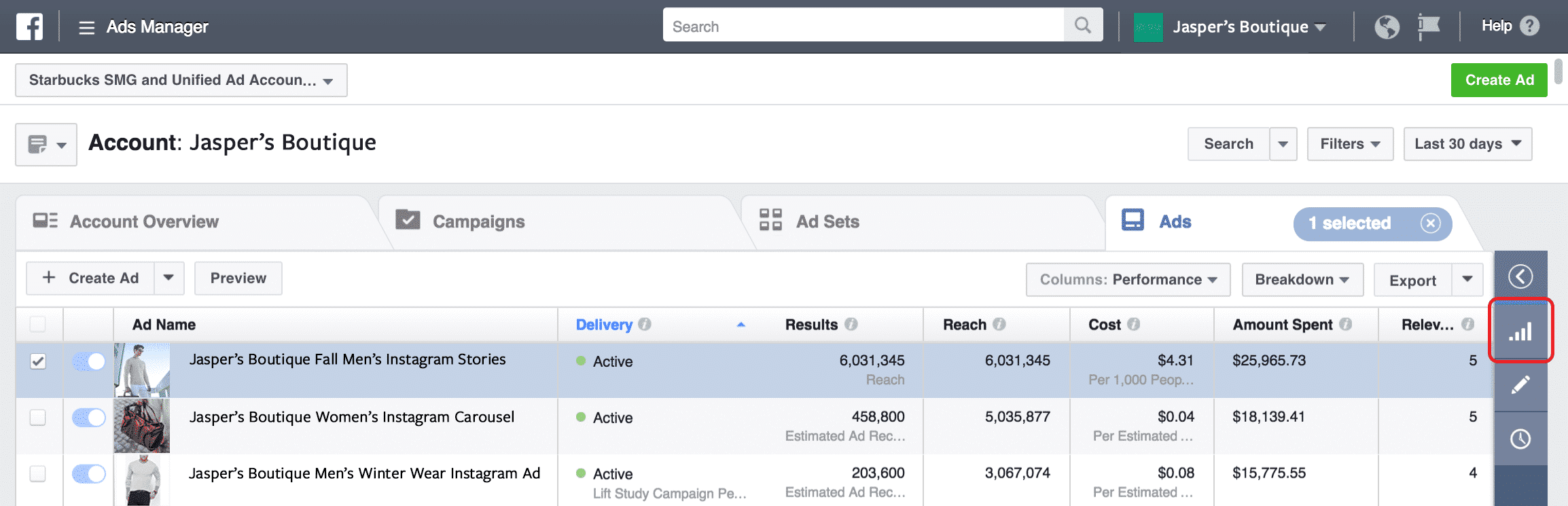Open the clock history side panel icon
The width and height of the screenshot is (1568, 506).
tap(1520, 439)
